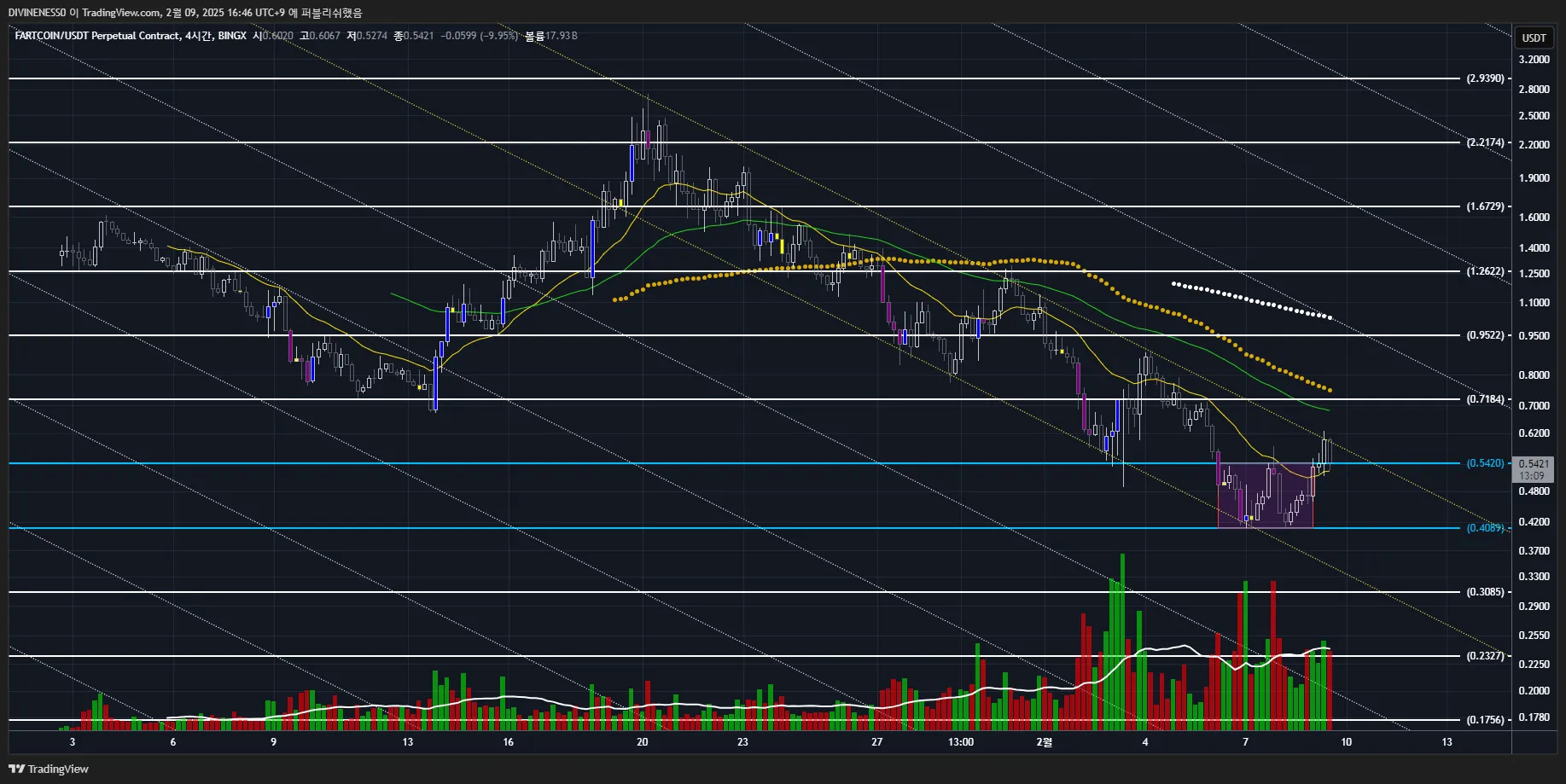This screenshot has height=784, width=1566.
Task: Click the 1.9000 price axis tick
Action: (x=1534, y=178)
